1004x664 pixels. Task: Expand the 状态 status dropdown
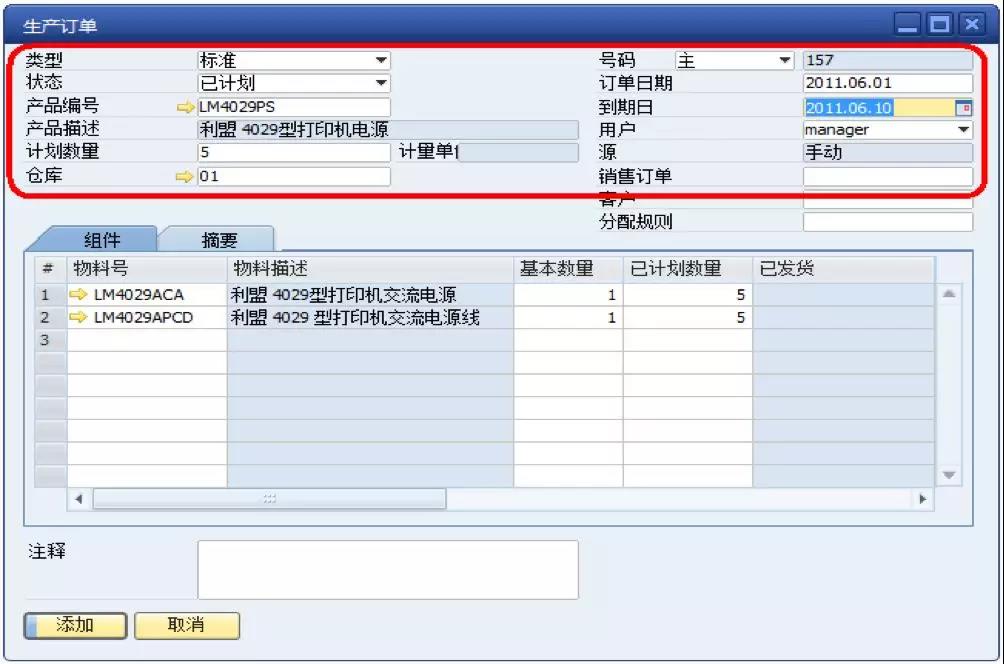tap(381, 84)
